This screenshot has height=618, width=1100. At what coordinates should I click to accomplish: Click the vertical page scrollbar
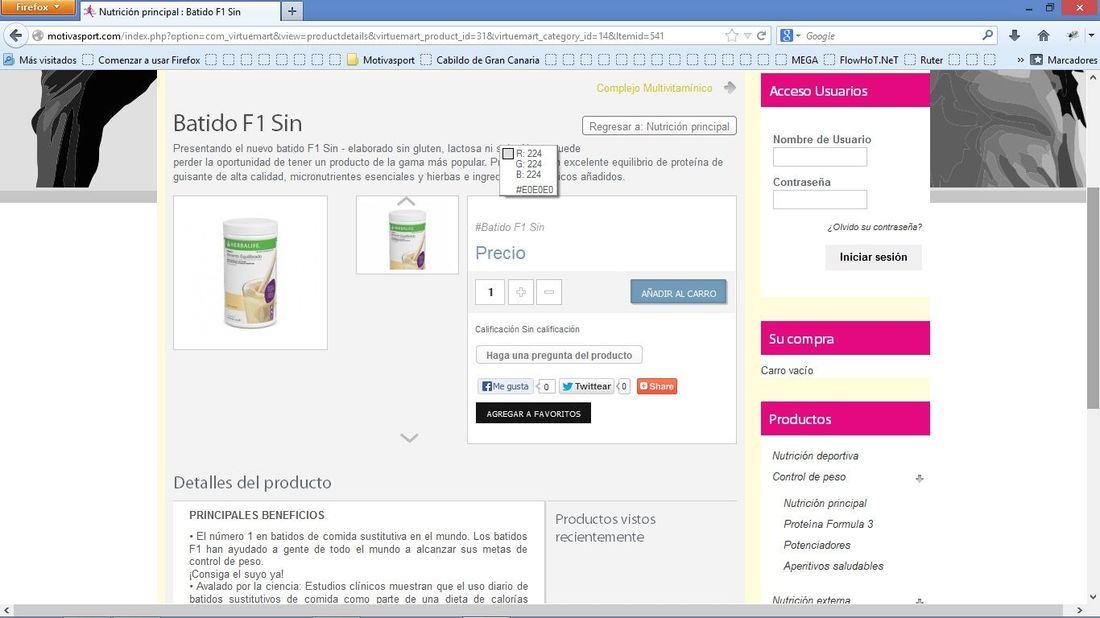[1093, 297]
